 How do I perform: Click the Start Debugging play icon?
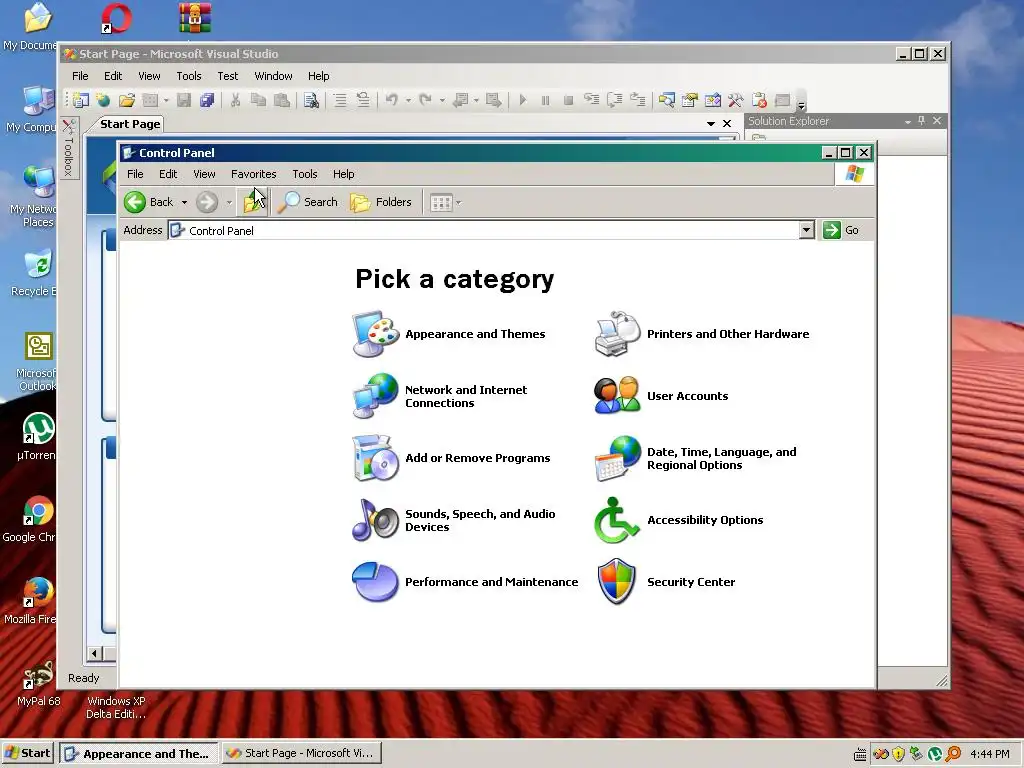click(522, 100)
